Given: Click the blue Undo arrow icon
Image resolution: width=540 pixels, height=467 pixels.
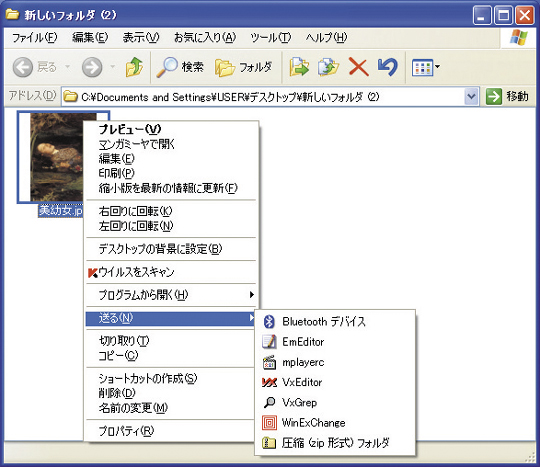Looking at the screenshot, I should pos(388,67).
